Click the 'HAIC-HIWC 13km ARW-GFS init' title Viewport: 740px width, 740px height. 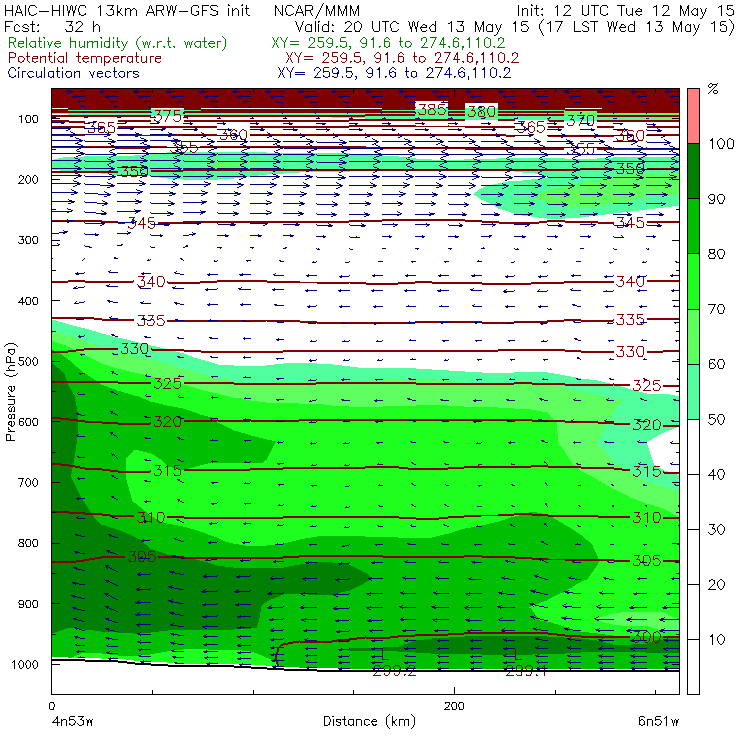tap(127, 10)
